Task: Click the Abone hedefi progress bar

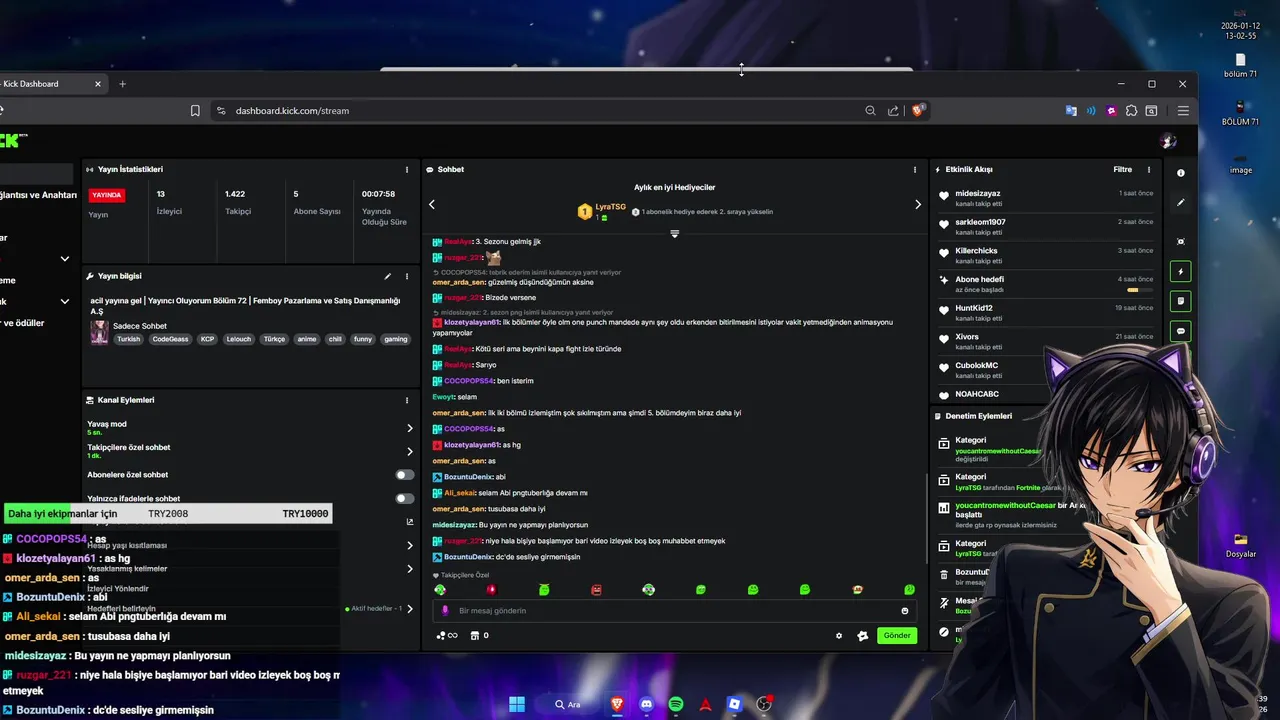Action: click(x=1140, y=290)
